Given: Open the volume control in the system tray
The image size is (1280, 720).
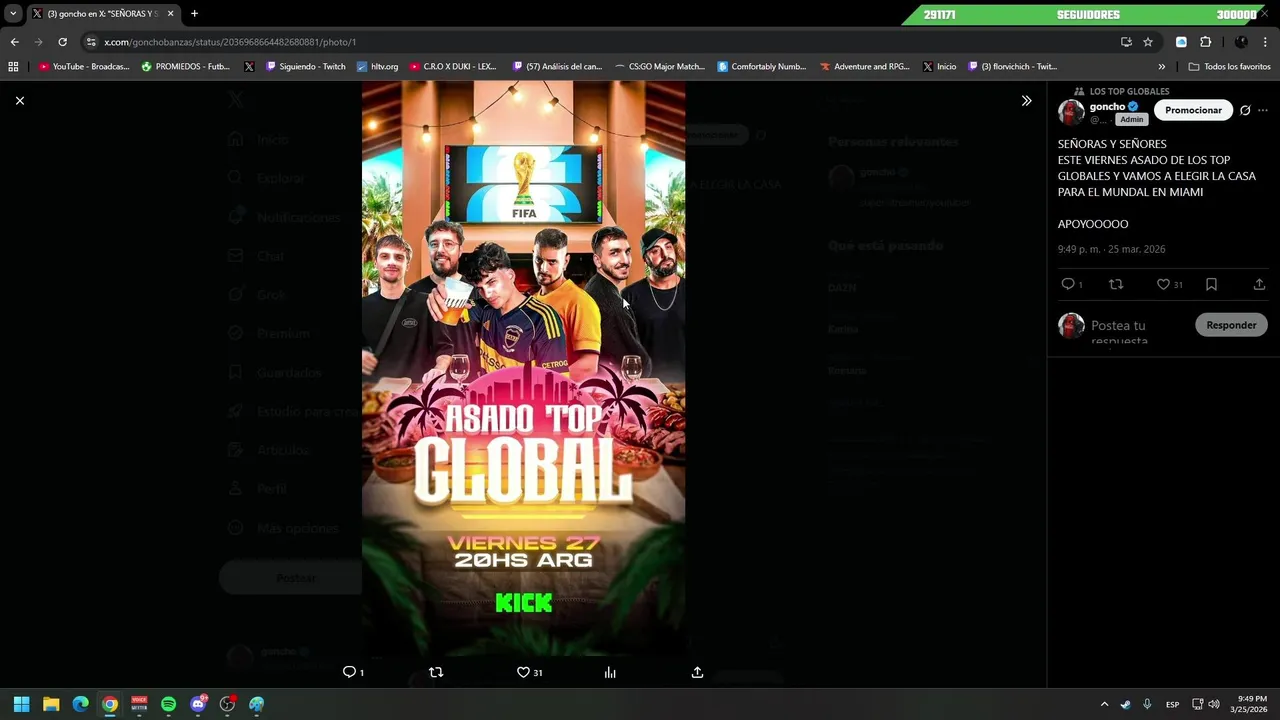Looking at the screenshot, I should tap(1213, 704).
